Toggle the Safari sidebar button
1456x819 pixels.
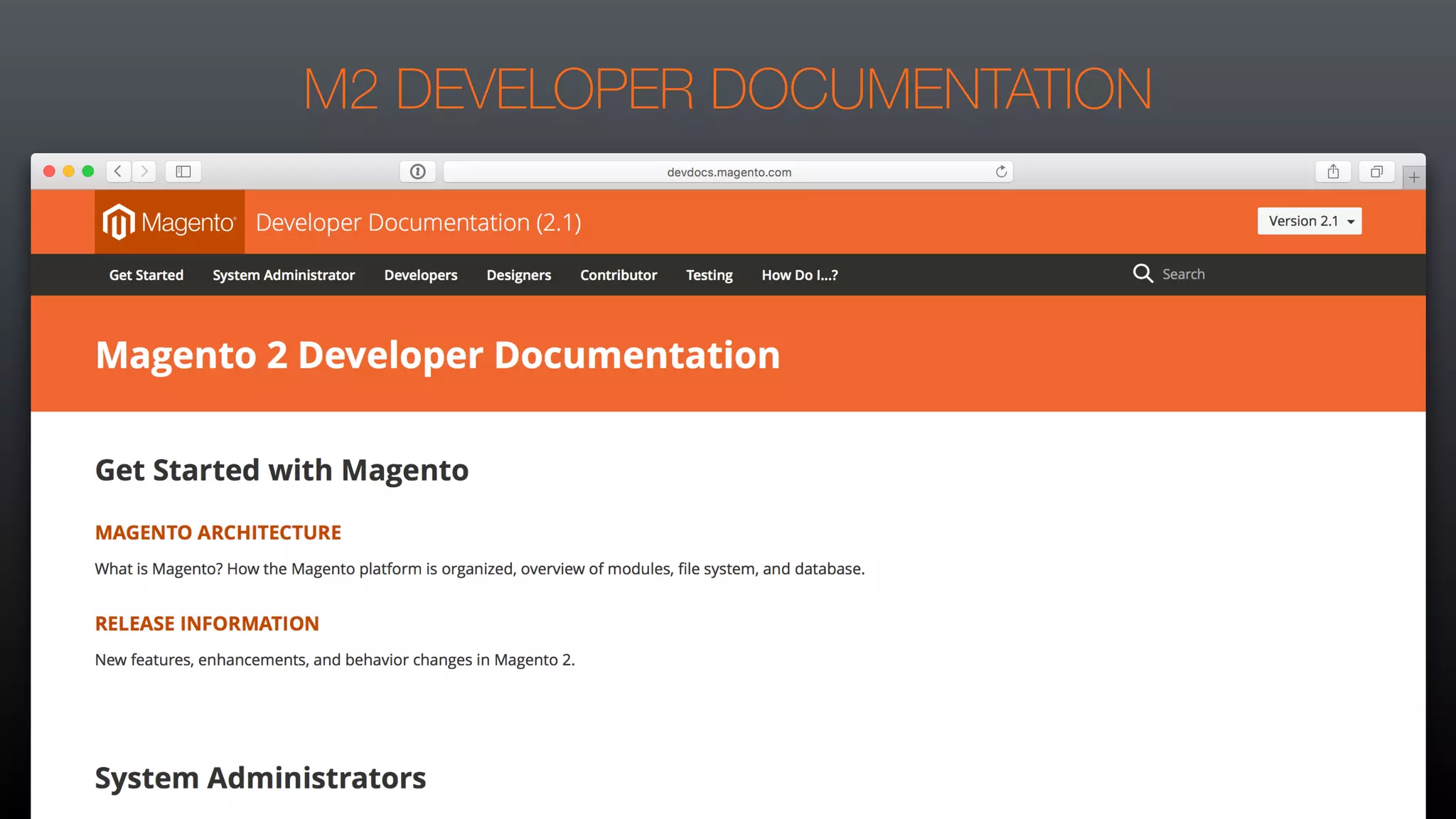tap(183, 171)
